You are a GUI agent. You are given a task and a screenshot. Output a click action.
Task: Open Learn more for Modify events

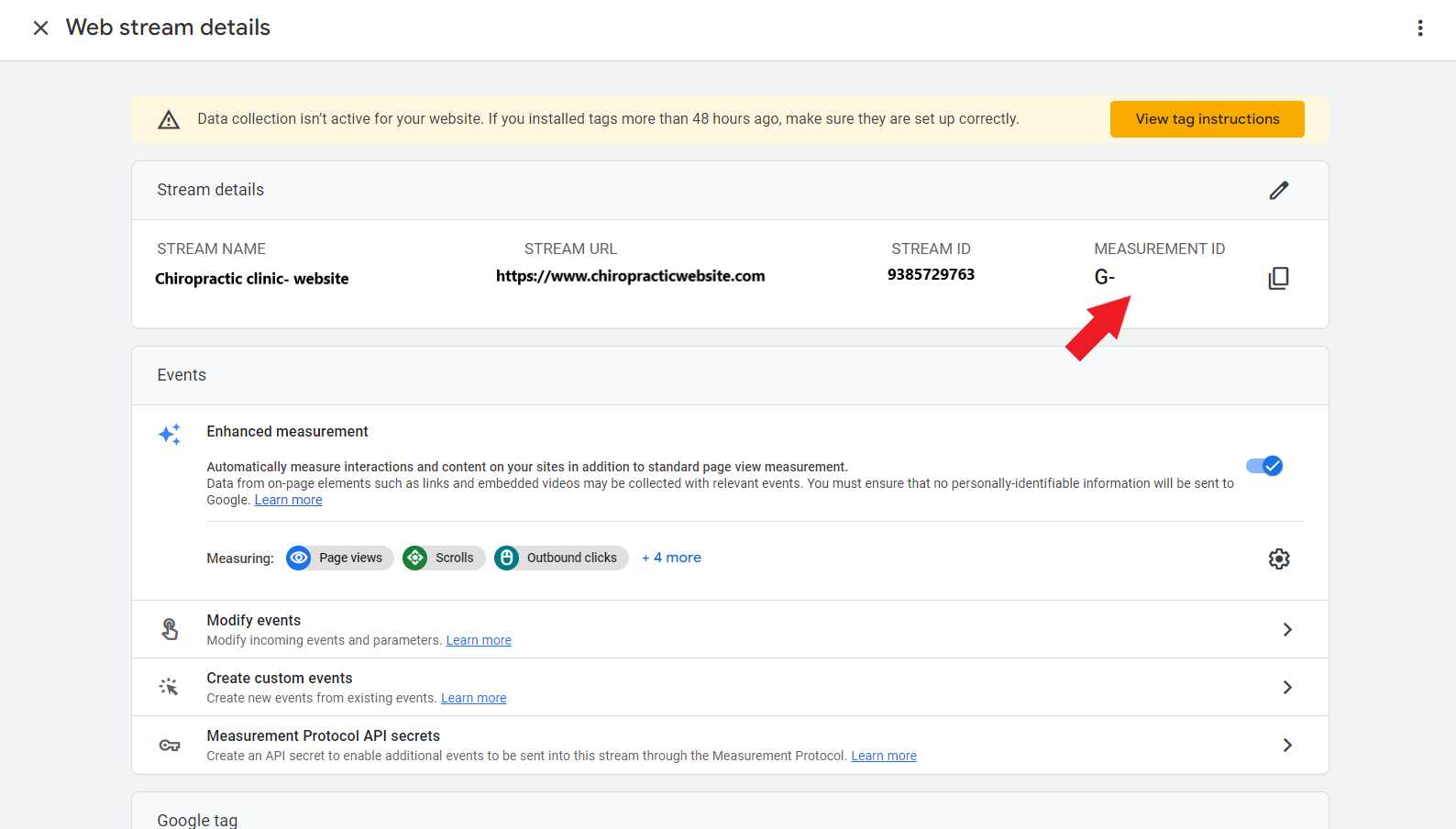[x=479, y=640]
